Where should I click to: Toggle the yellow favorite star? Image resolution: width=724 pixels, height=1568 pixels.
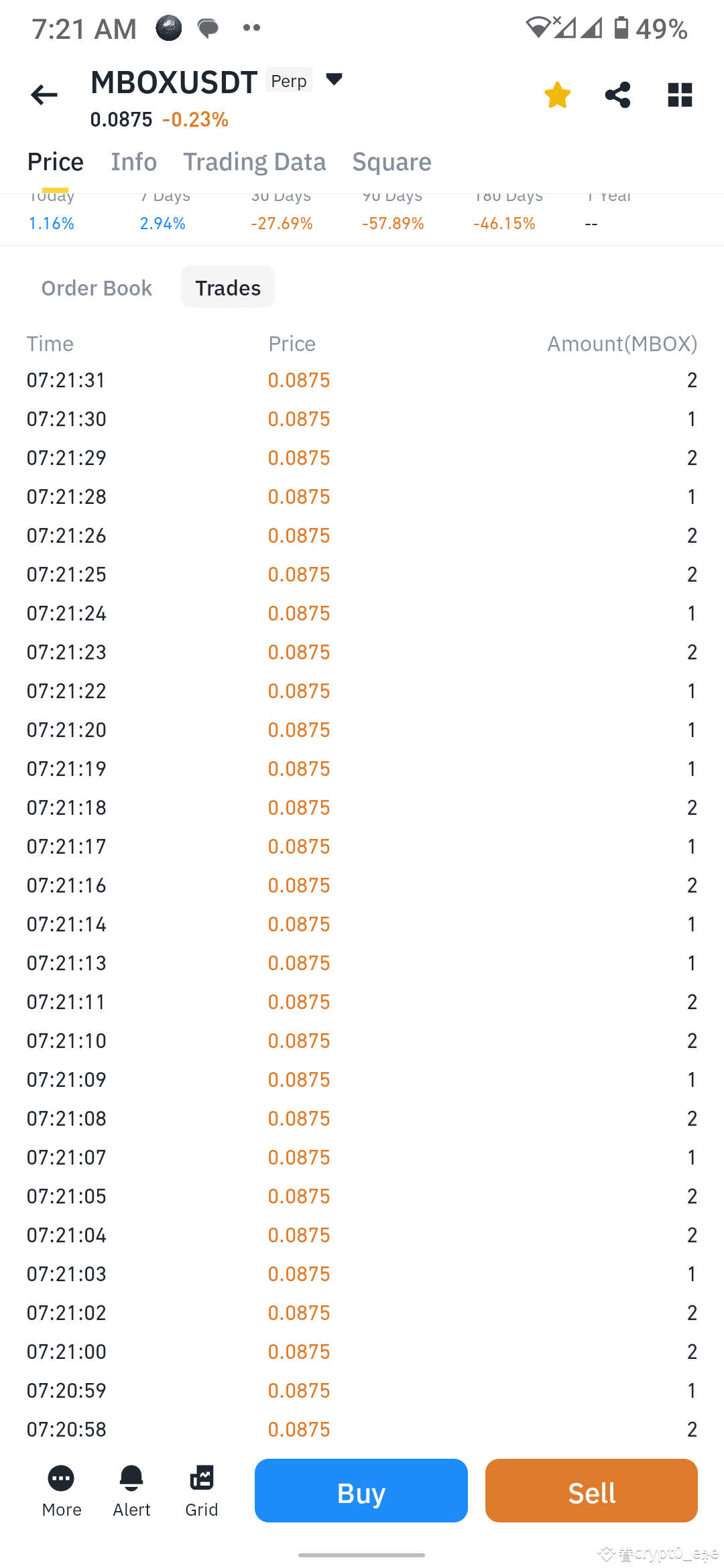pyautogui.click(x=557, y=95)
